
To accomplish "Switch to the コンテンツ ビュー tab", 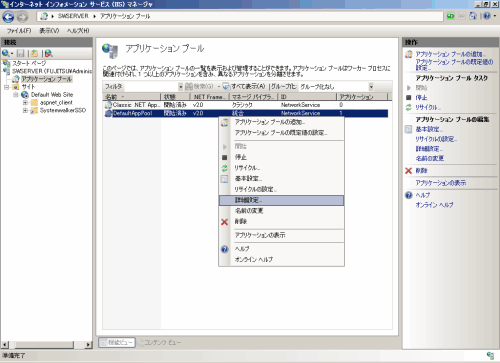I will click(x=159, y=342).
